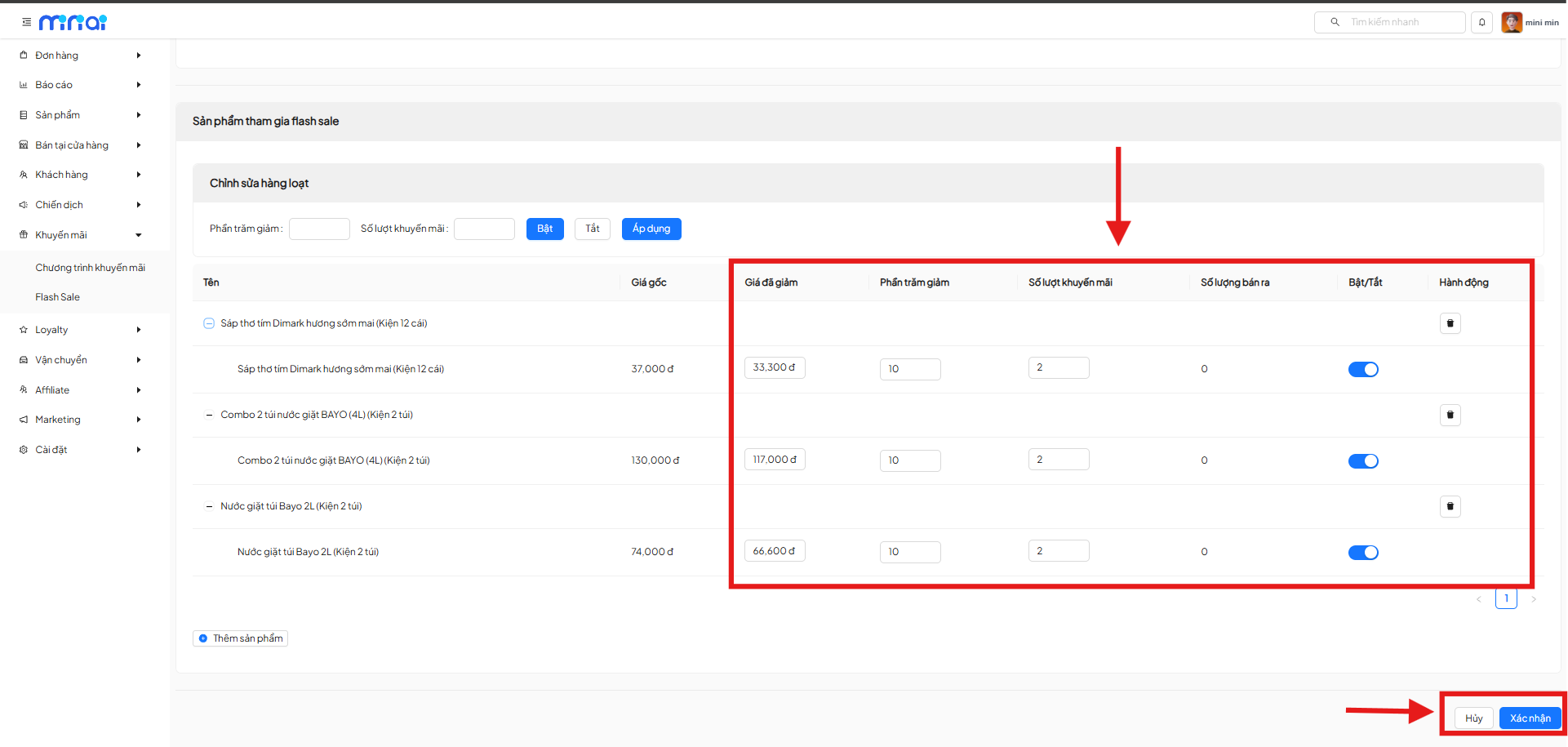Open the Flash Sale submenu item
This screenshot has width=1568, height=747.
[x=57, y=297]
